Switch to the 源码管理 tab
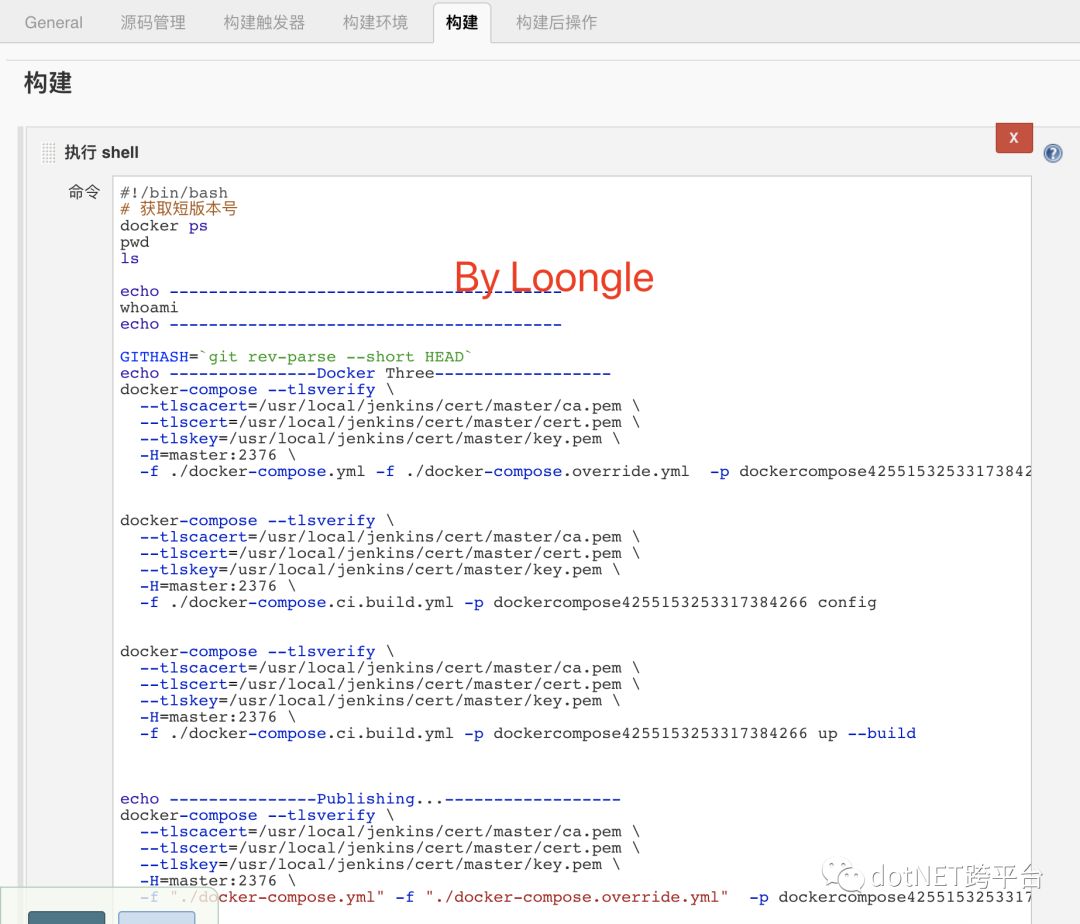 point(153,23)
